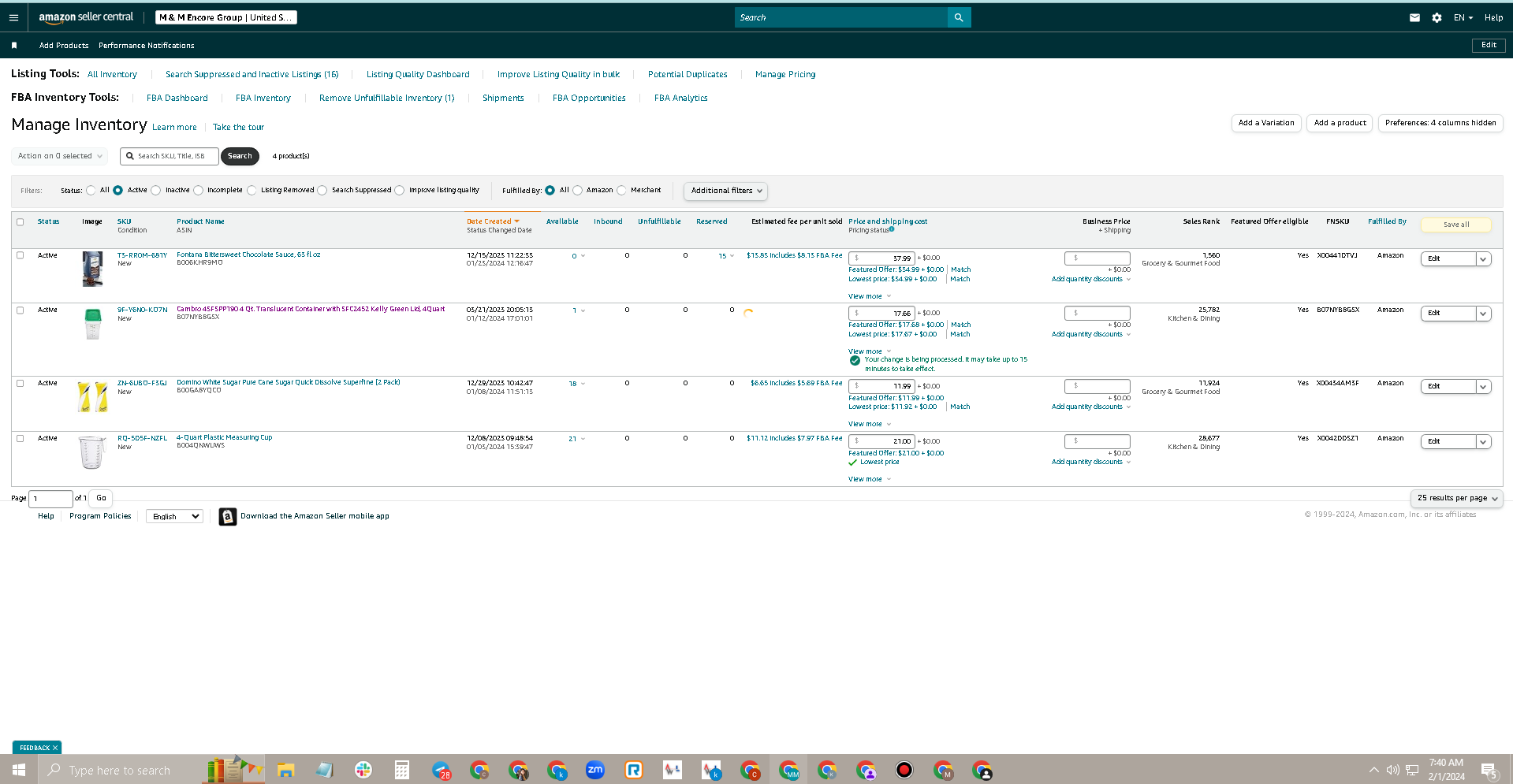This screenshot has width=1513, height=784.
Task: Open the Windows Start menu
Action: tap(19, 770)
